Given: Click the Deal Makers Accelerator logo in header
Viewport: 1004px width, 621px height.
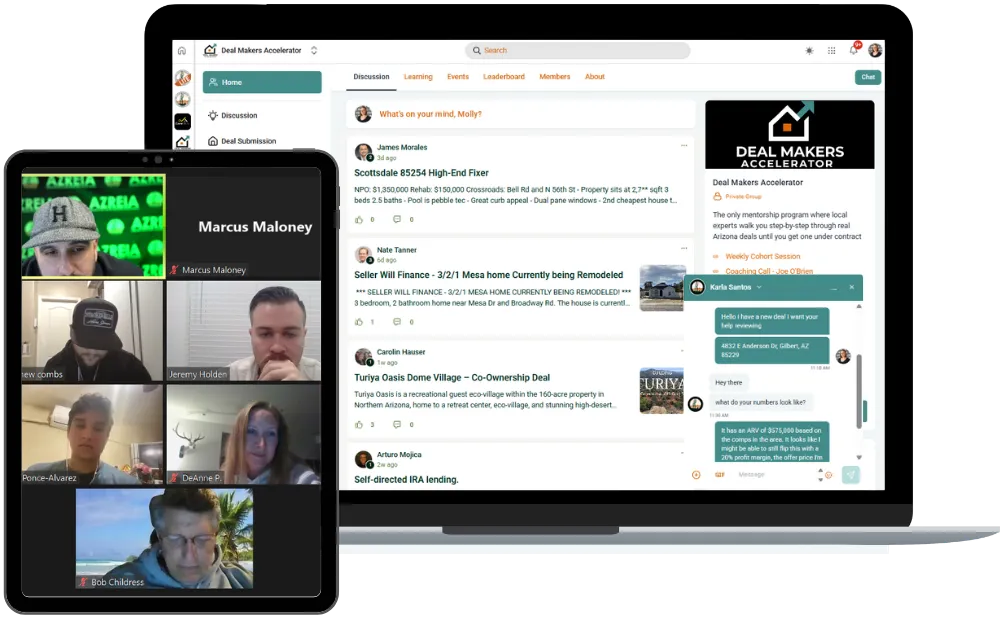Looking at the screenshot, I should [210, 50].
